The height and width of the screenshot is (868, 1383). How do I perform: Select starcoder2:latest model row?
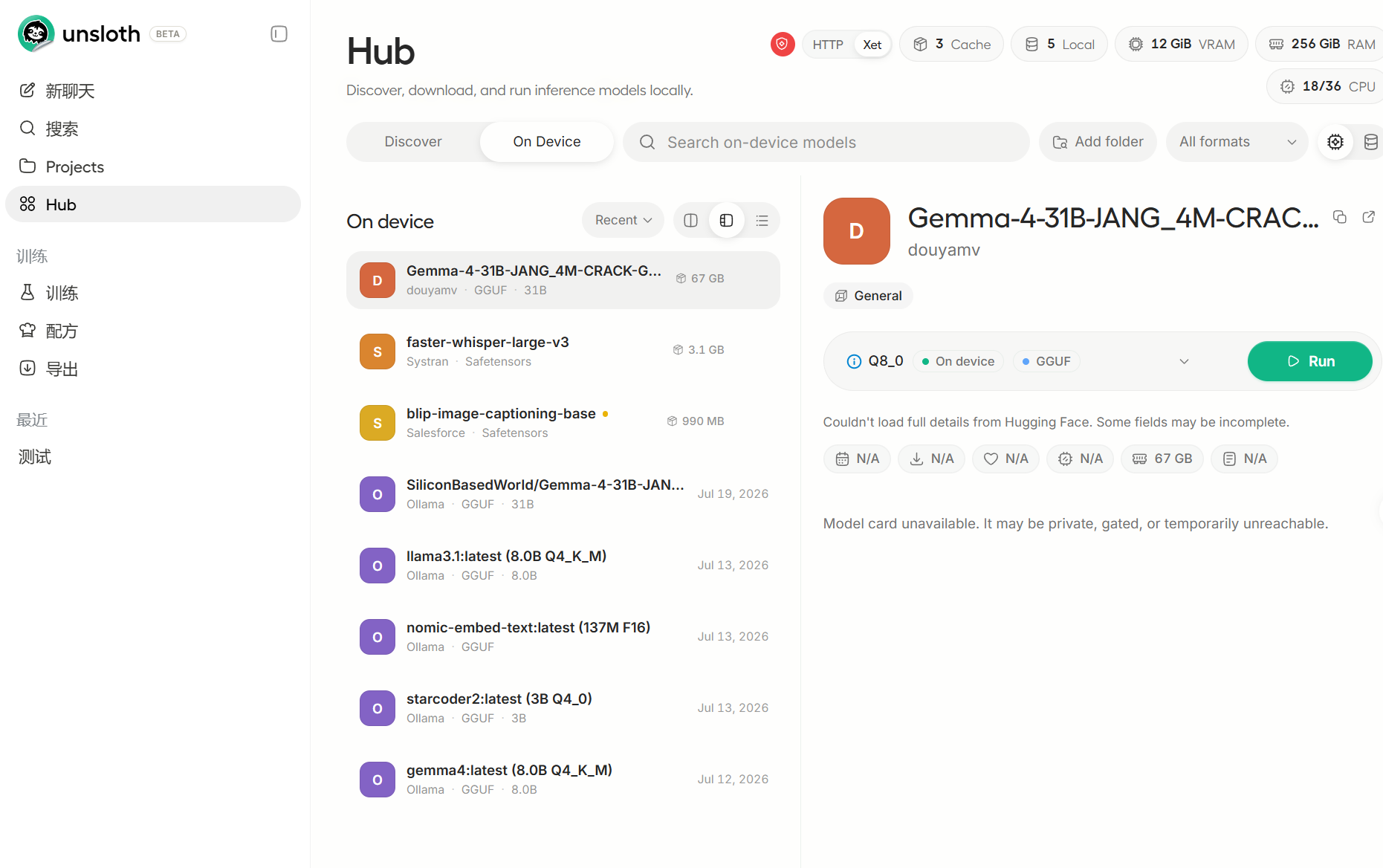pos(563,708)
